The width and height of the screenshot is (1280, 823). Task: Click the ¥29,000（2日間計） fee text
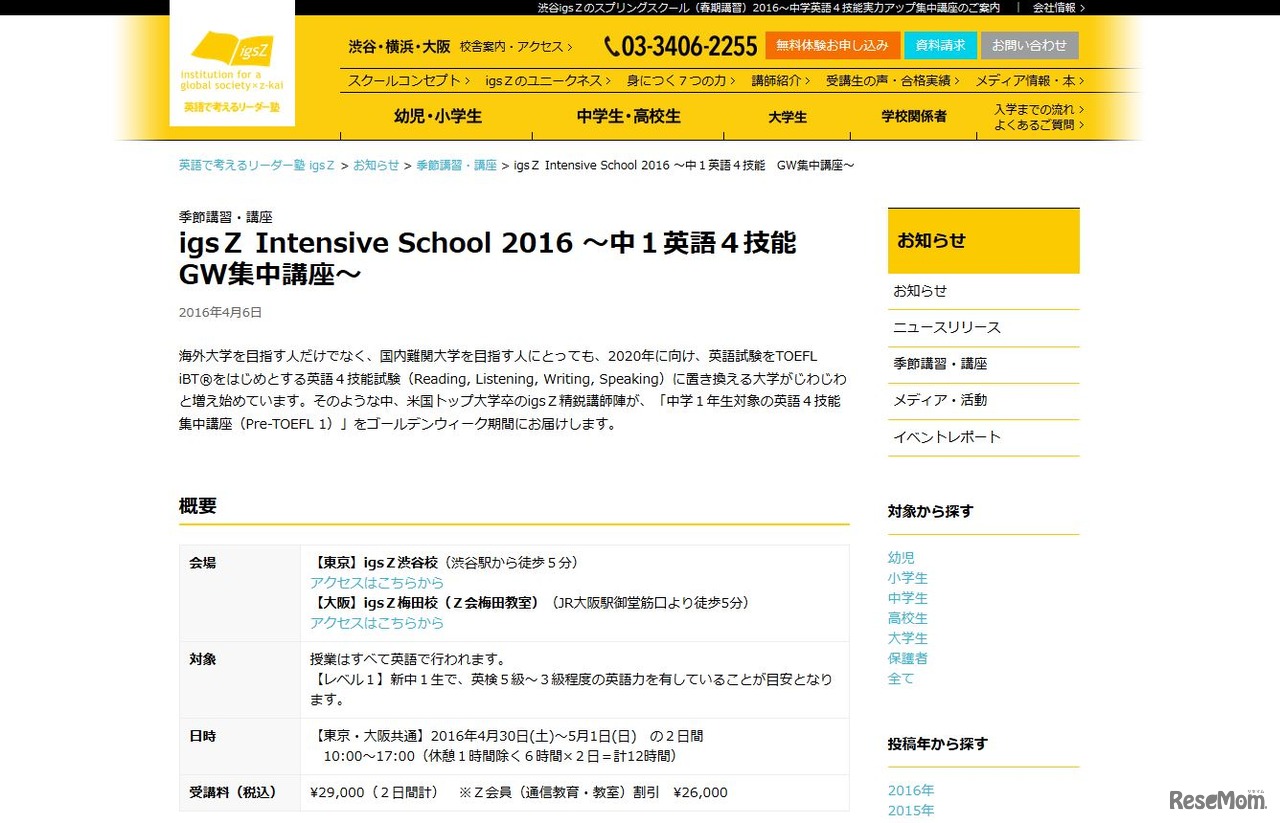[x=374, y=793]
